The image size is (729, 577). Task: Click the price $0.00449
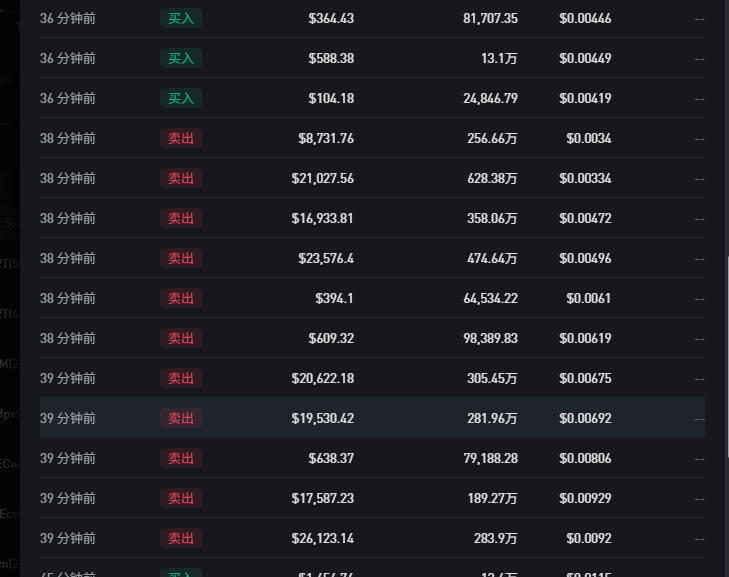tap(585, 58)
